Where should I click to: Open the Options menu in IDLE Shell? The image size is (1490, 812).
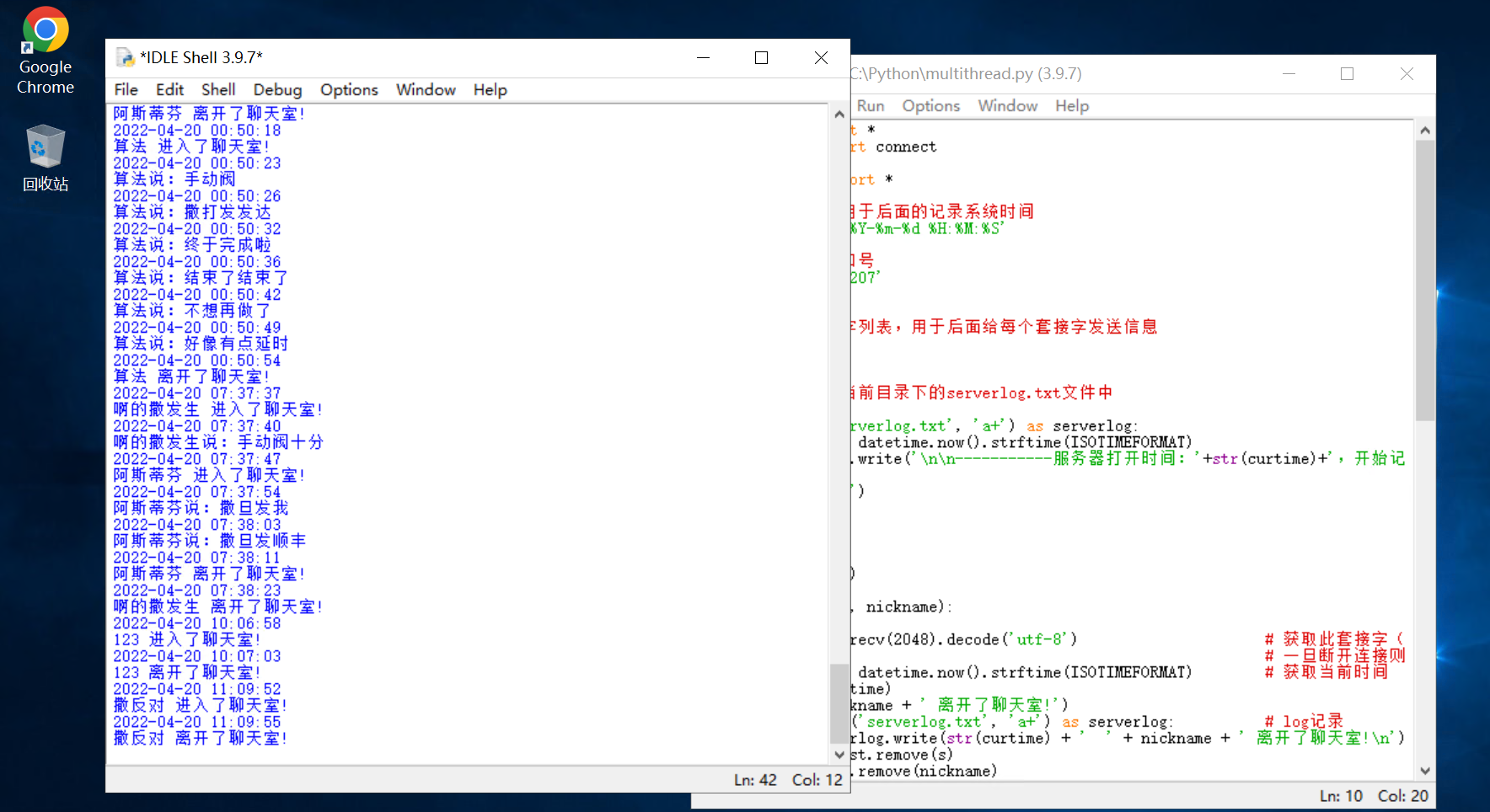tap(348, 89)
